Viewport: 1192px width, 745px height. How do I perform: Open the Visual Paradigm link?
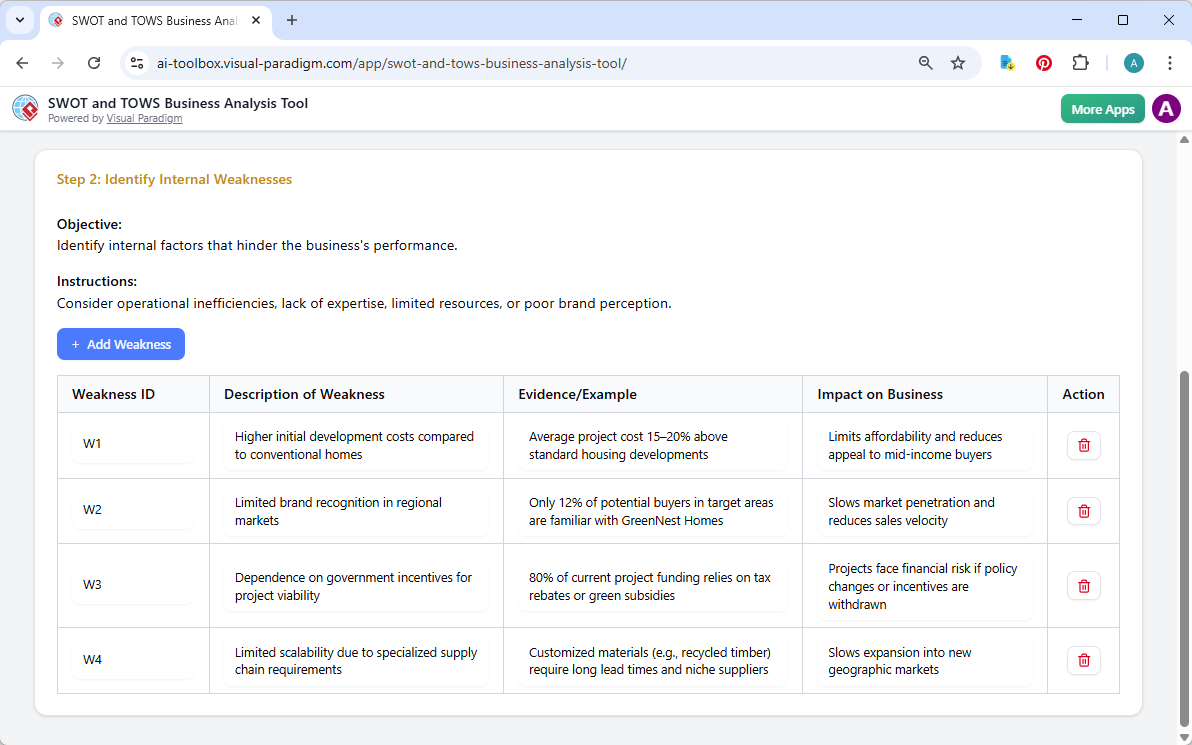click(x=144, y=118)
